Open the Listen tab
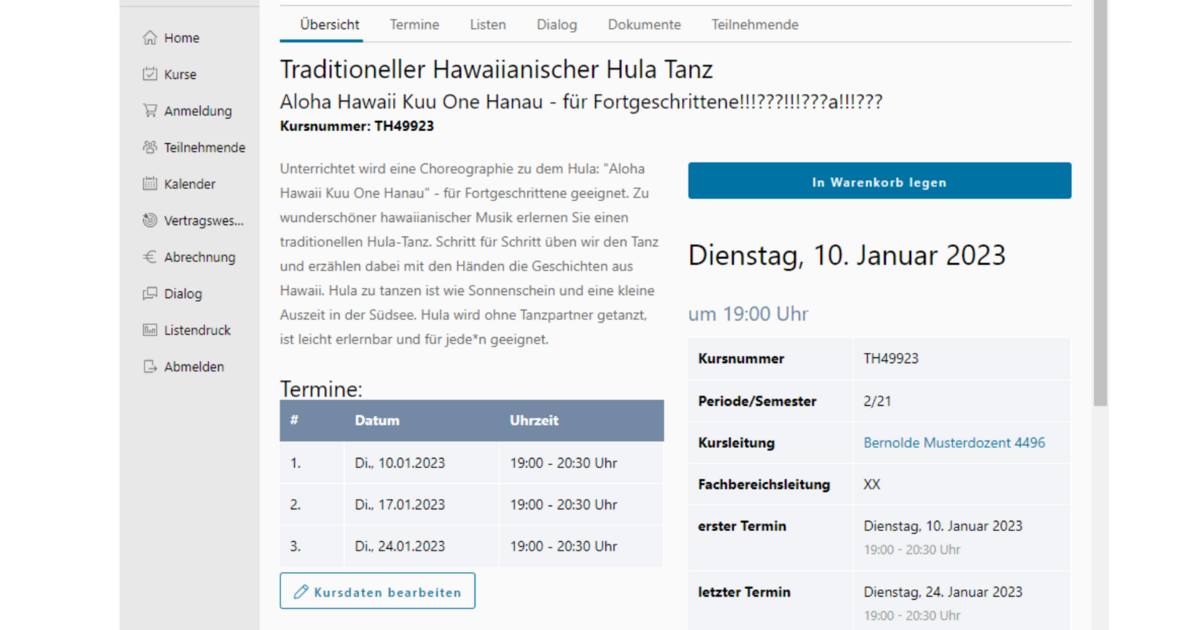This screenshot has width=1200, height=630. pyautogui.click(x=487, y=25)
